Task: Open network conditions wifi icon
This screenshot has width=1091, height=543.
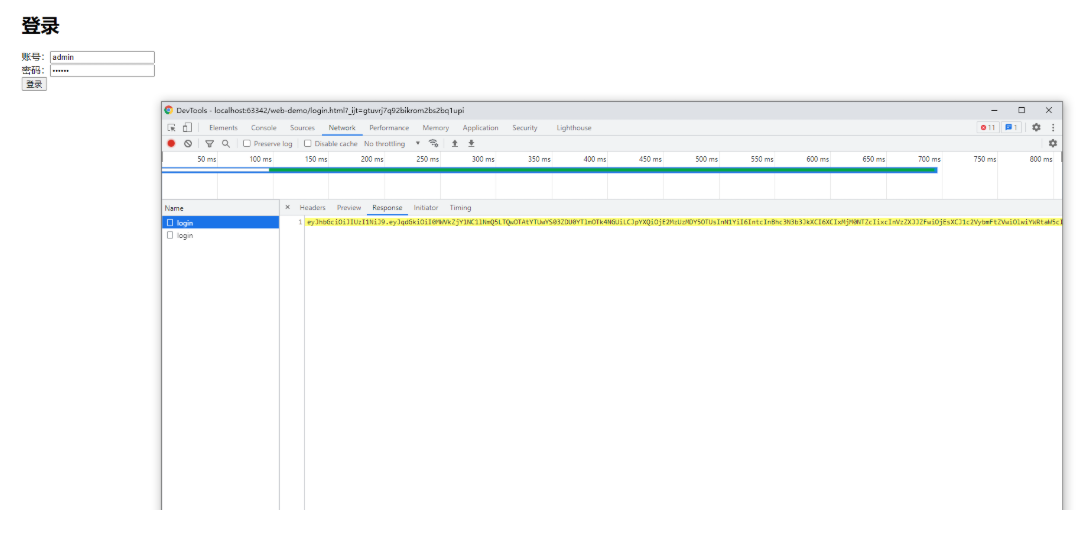Action: tap(433, 143)
